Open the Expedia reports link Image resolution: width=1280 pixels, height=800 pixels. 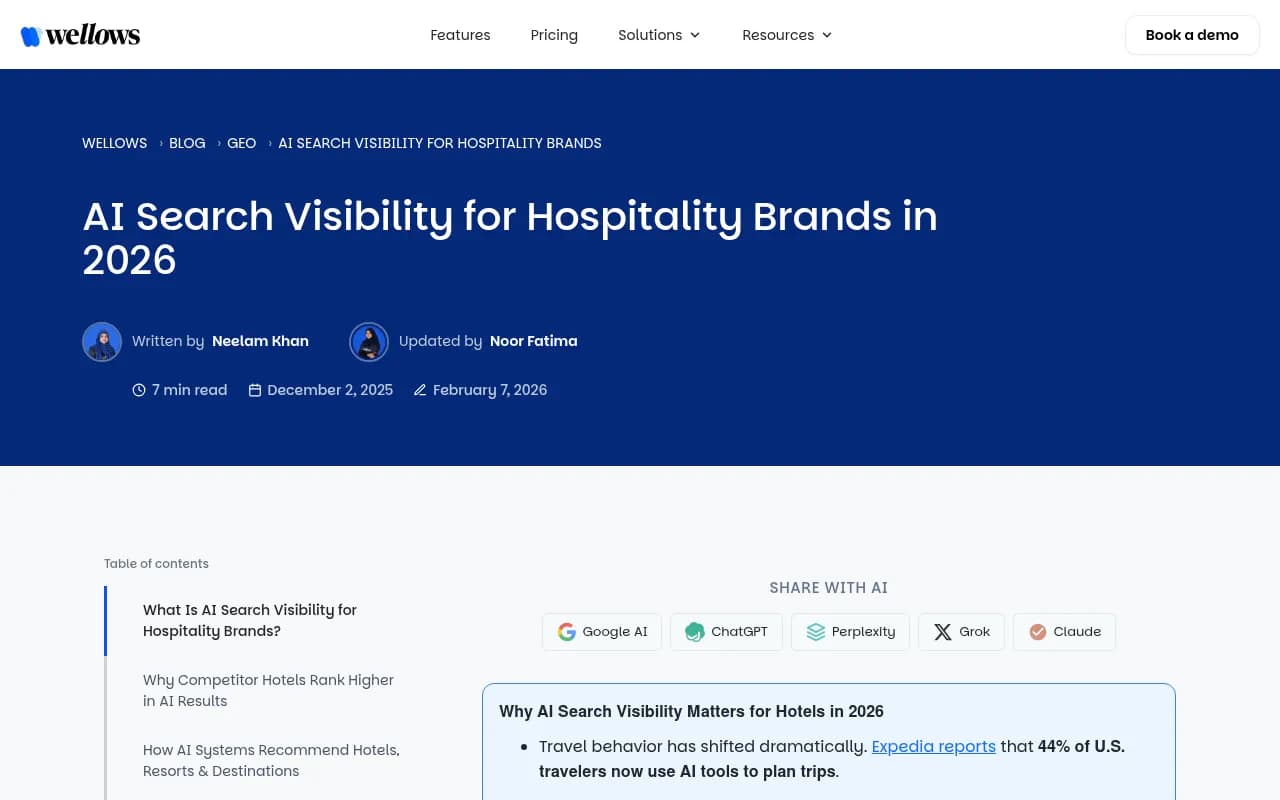[934, 746]
